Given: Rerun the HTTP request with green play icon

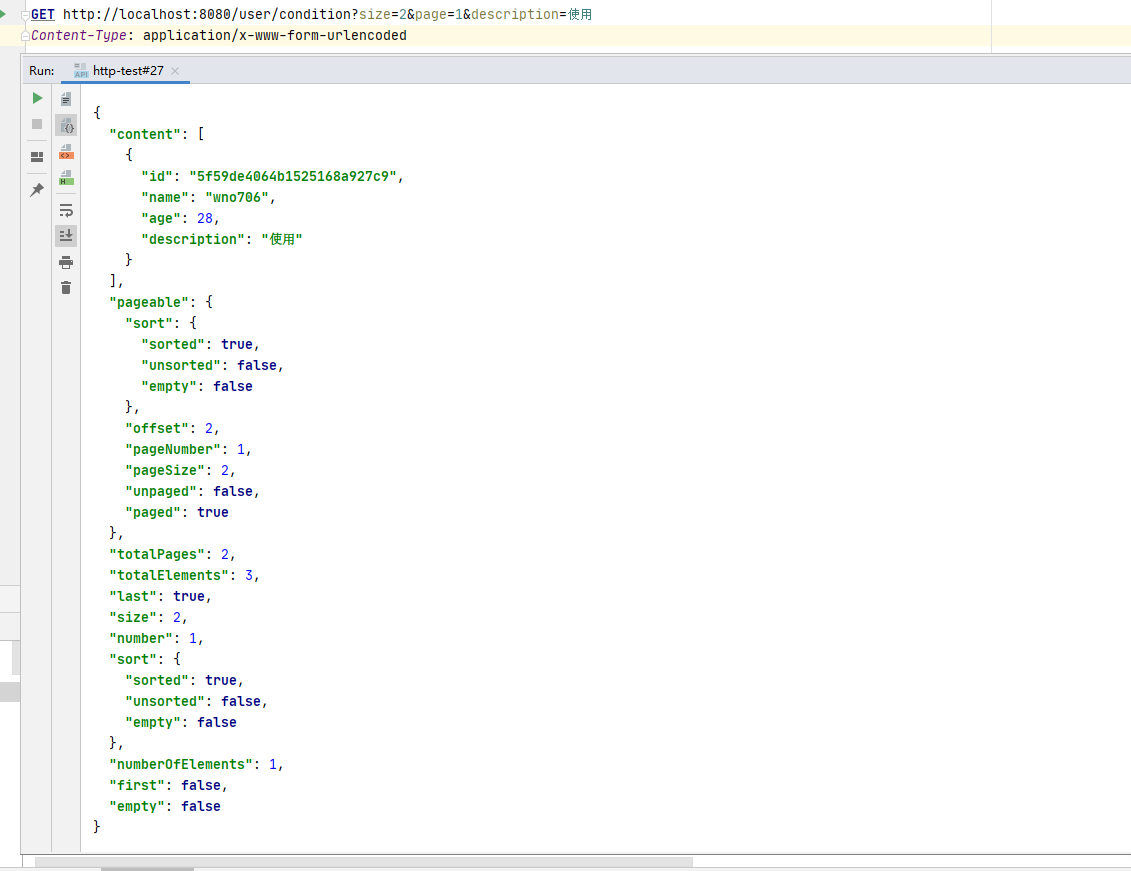Looking at the screenshot, I should 37,98.
